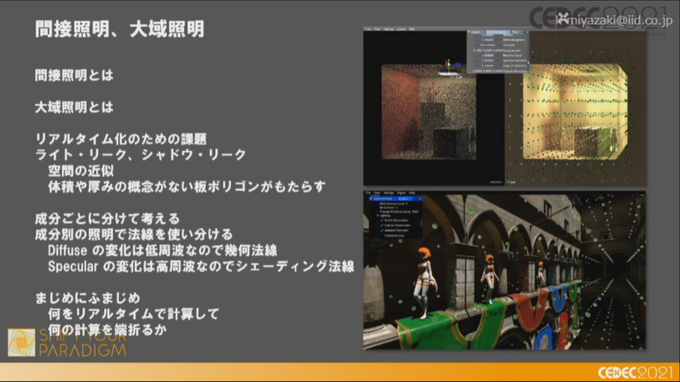This screenshot has height=382, width=680.
Task: Open File menu in Sponza scene window
Action: pos(368,193)
